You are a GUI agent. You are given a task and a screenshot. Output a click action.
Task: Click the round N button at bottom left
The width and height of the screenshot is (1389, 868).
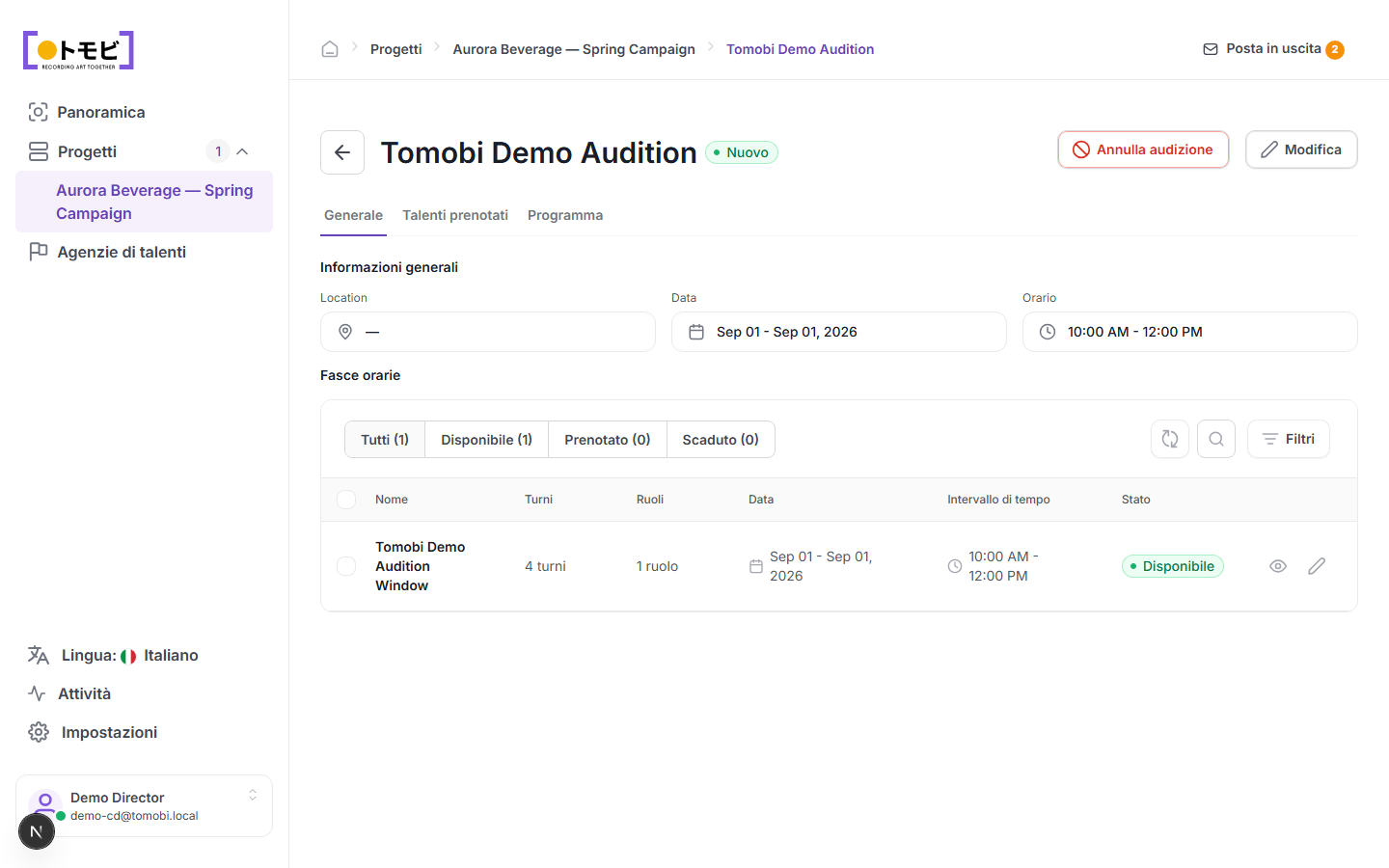coord(37,831)
